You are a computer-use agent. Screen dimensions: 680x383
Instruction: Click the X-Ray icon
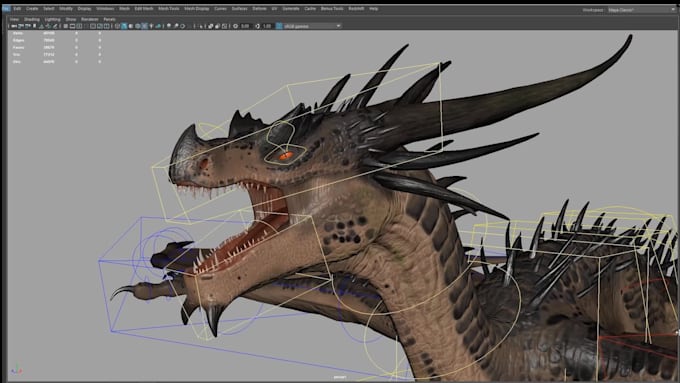(x=210, y=26)
